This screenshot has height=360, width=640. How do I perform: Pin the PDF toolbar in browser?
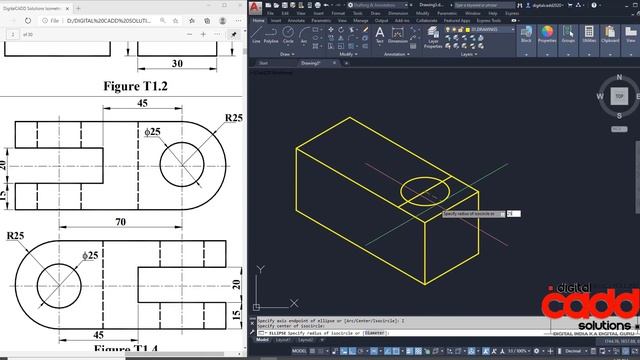[x=233, y=35]
